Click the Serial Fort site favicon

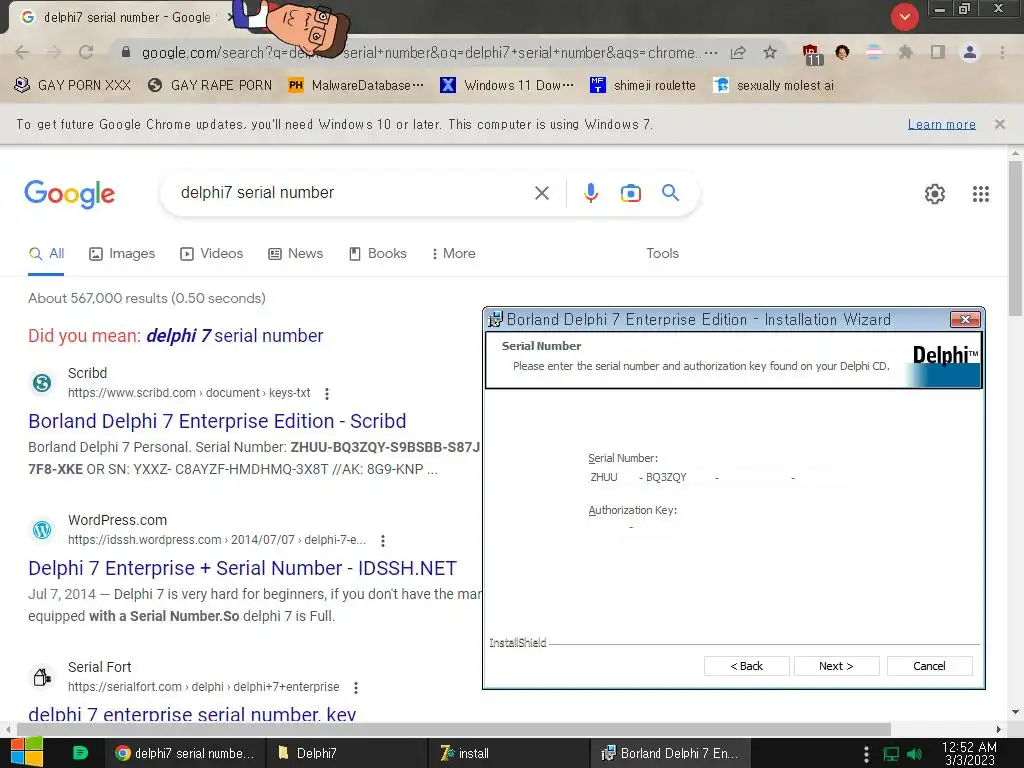(42, 677)
